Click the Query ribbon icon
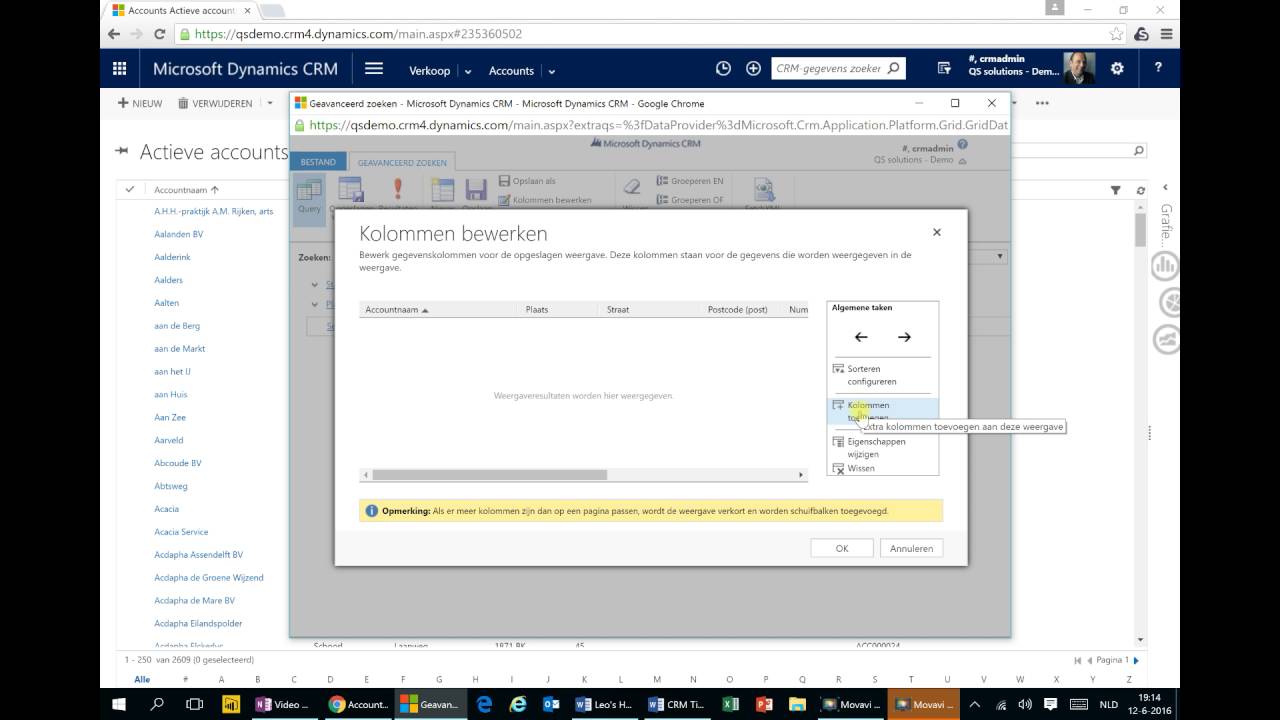Image resolution: width=1280 pixels, height=720 pixels. click(x=309, y=195)
